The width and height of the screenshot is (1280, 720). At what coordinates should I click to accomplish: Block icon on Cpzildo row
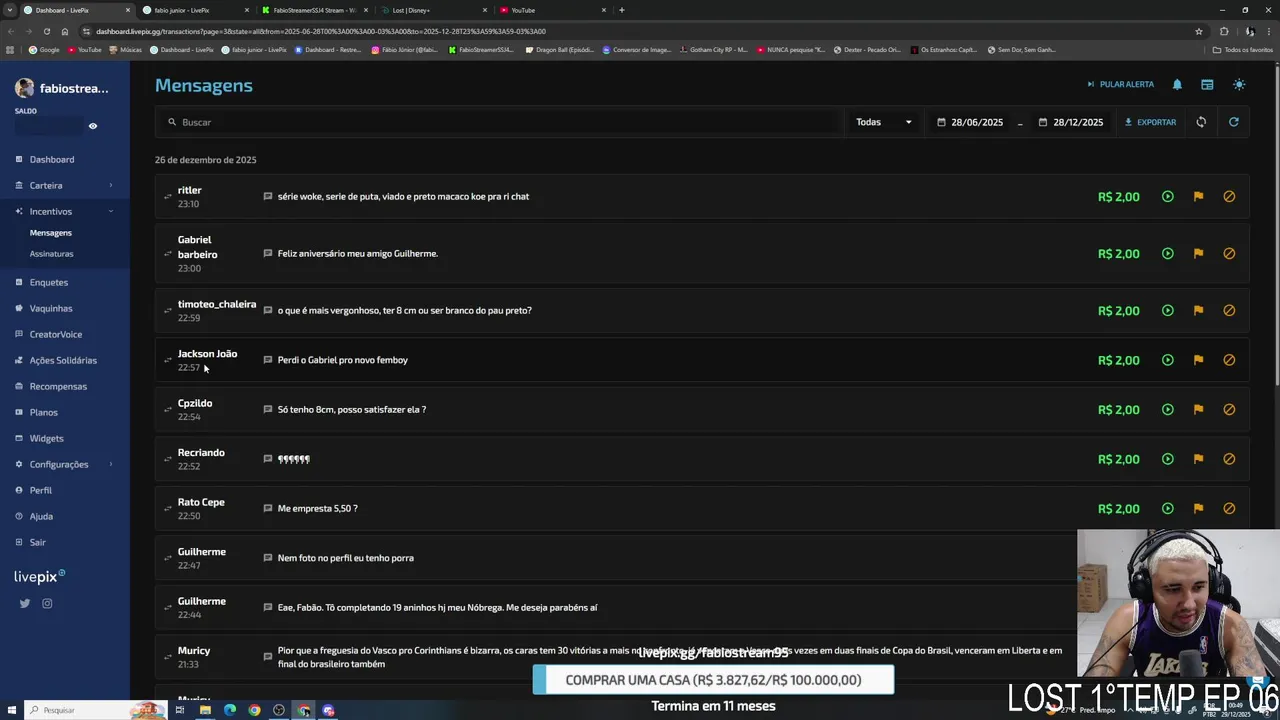[1229, 410]
